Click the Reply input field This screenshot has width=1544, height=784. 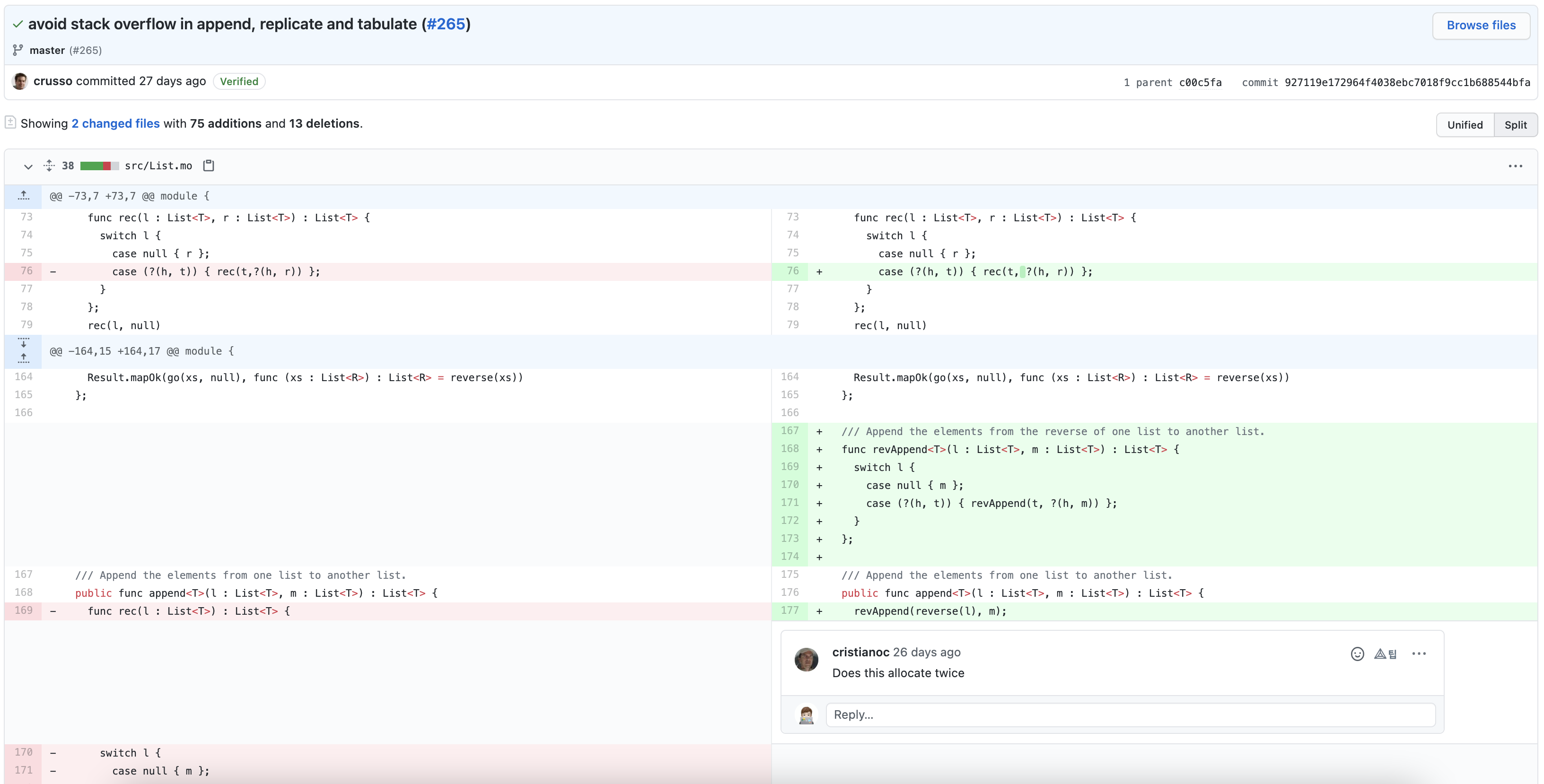(x=1130, y=714)
